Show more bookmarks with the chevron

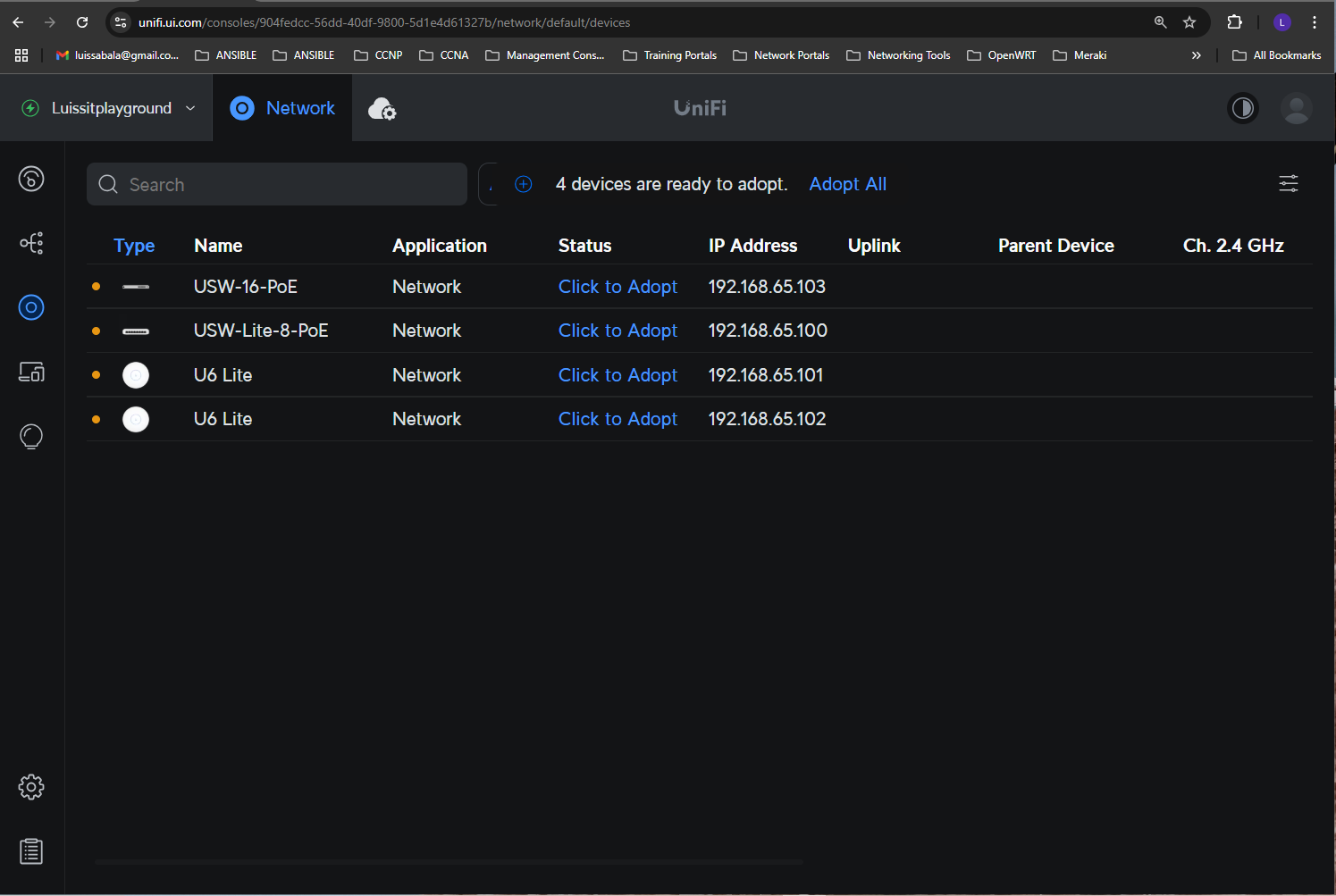tap(1196, 55)
